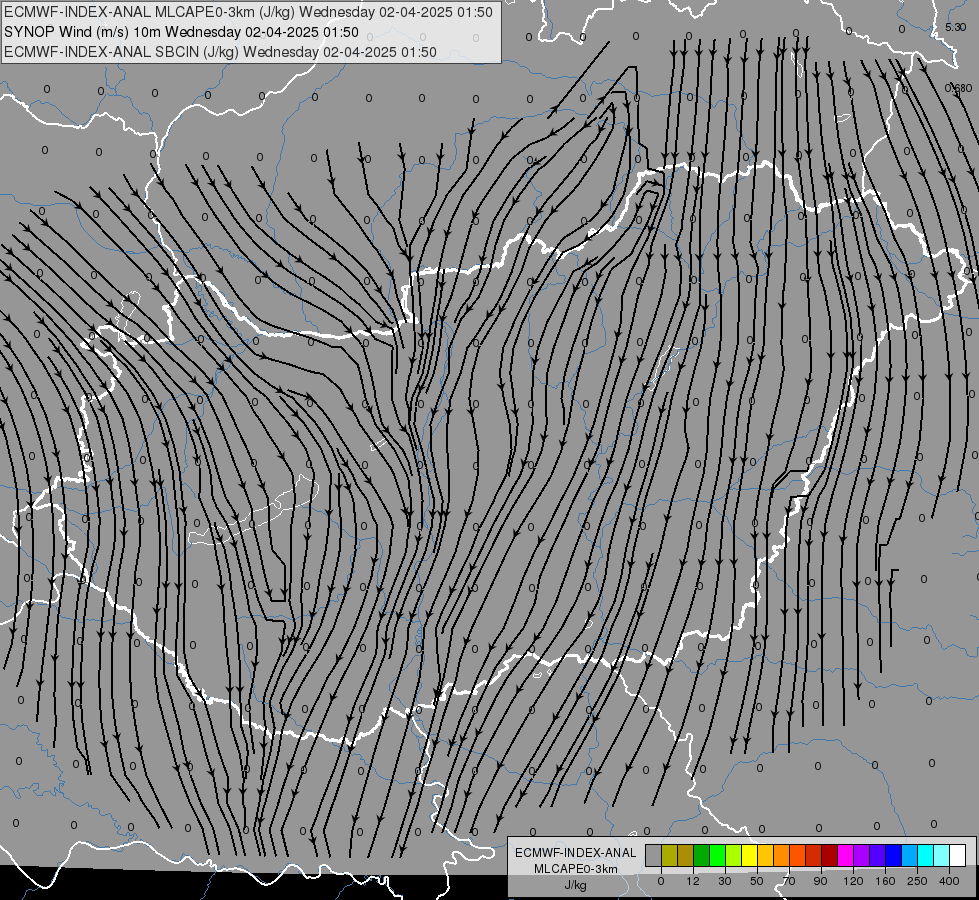Click the white legend swatch
The image size is (979, 900).
click(x=958, y=855)
